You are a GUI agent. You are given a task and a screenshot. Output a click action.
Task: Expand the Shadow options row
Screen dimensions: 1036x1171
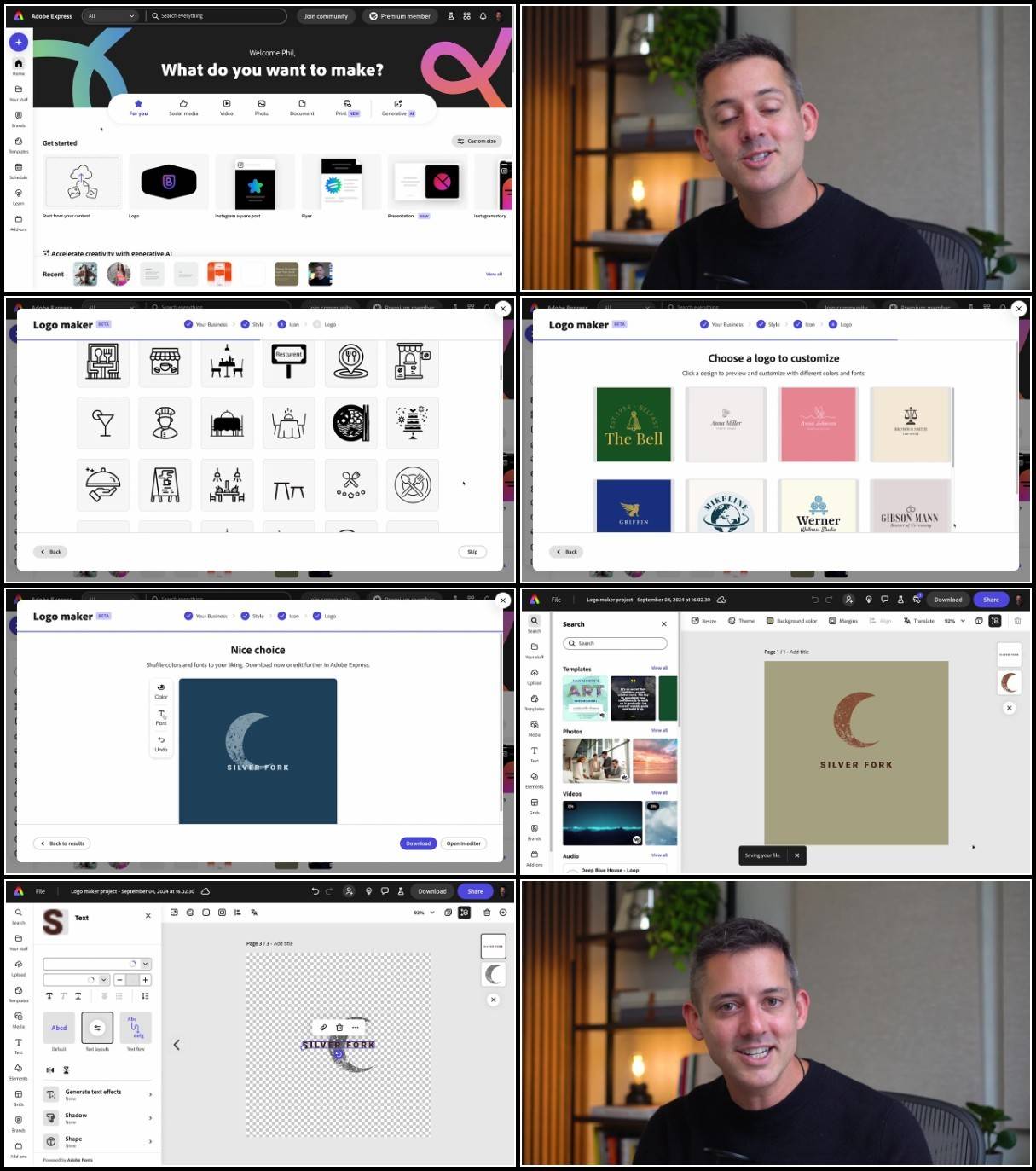coord(97,1118)
